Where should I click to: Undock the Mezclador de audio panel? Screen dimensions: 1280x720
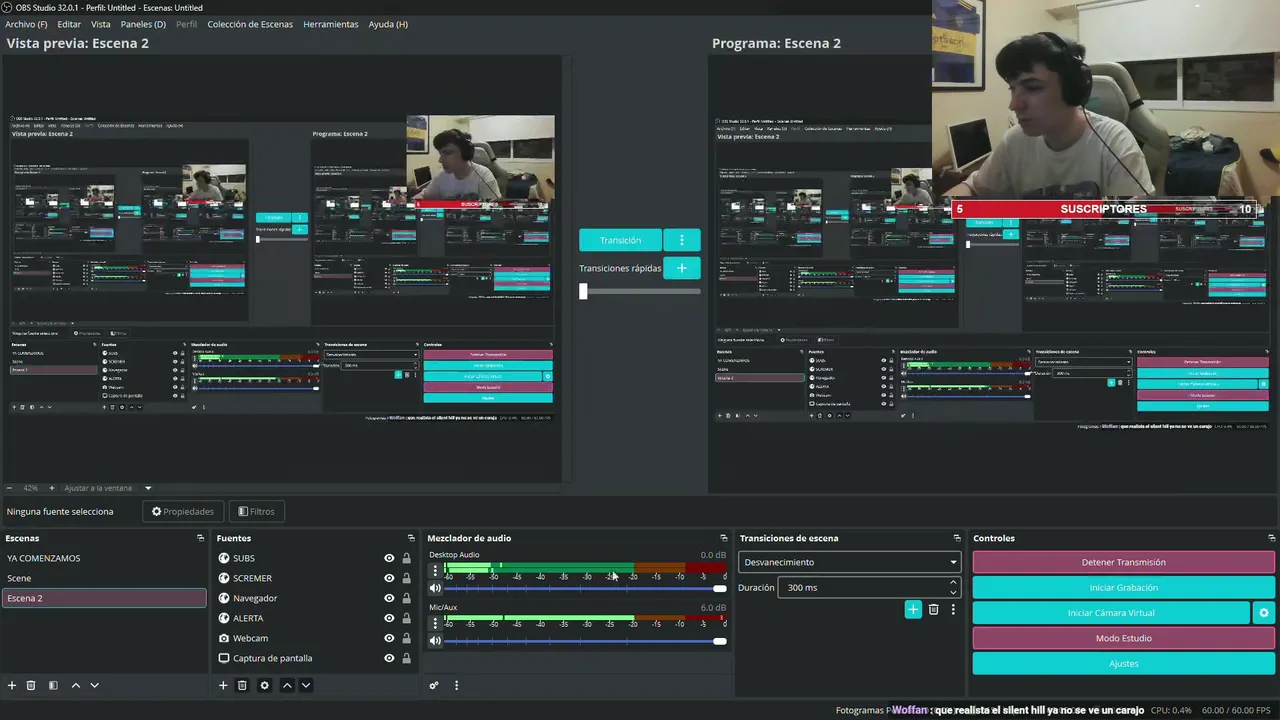coord(724,538)
